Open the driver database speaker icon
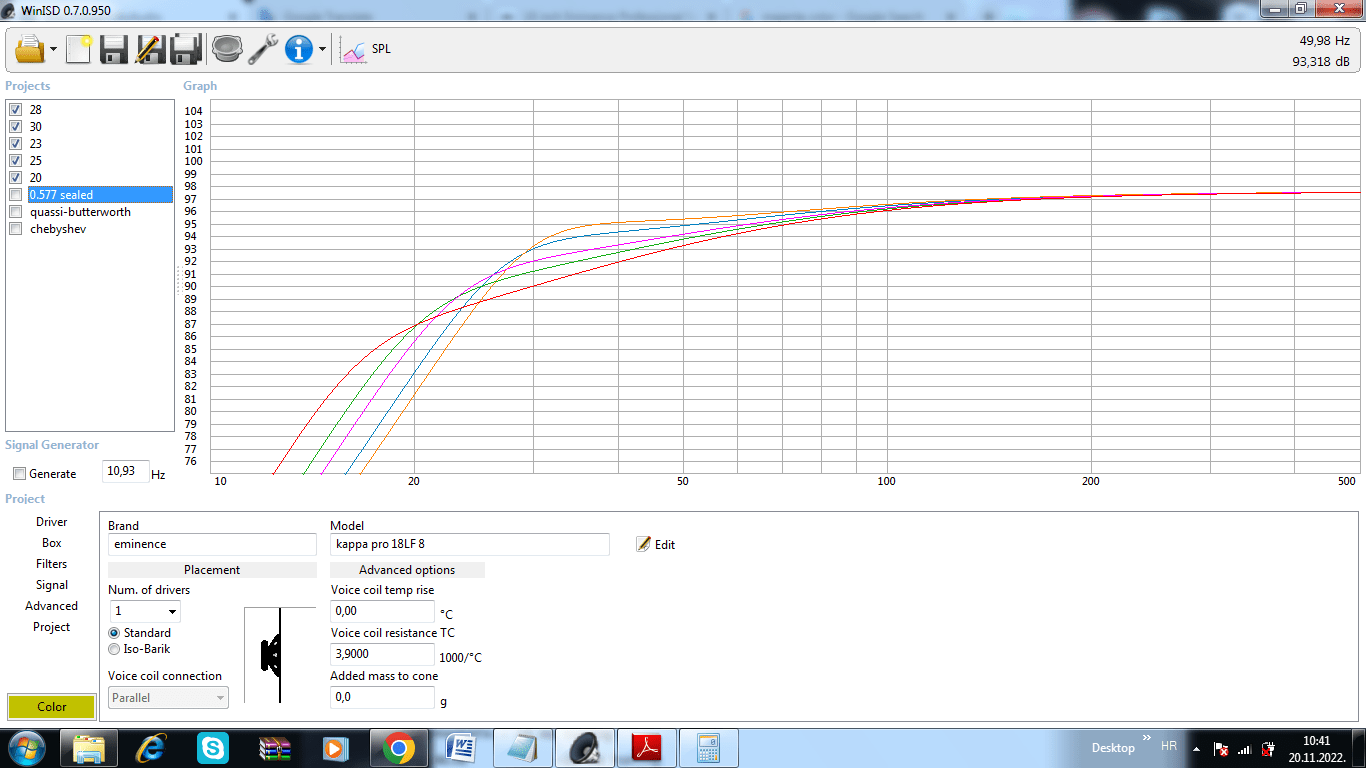Image resolution: width=1366 pixels, height=768 pixels. coord(227,49)
